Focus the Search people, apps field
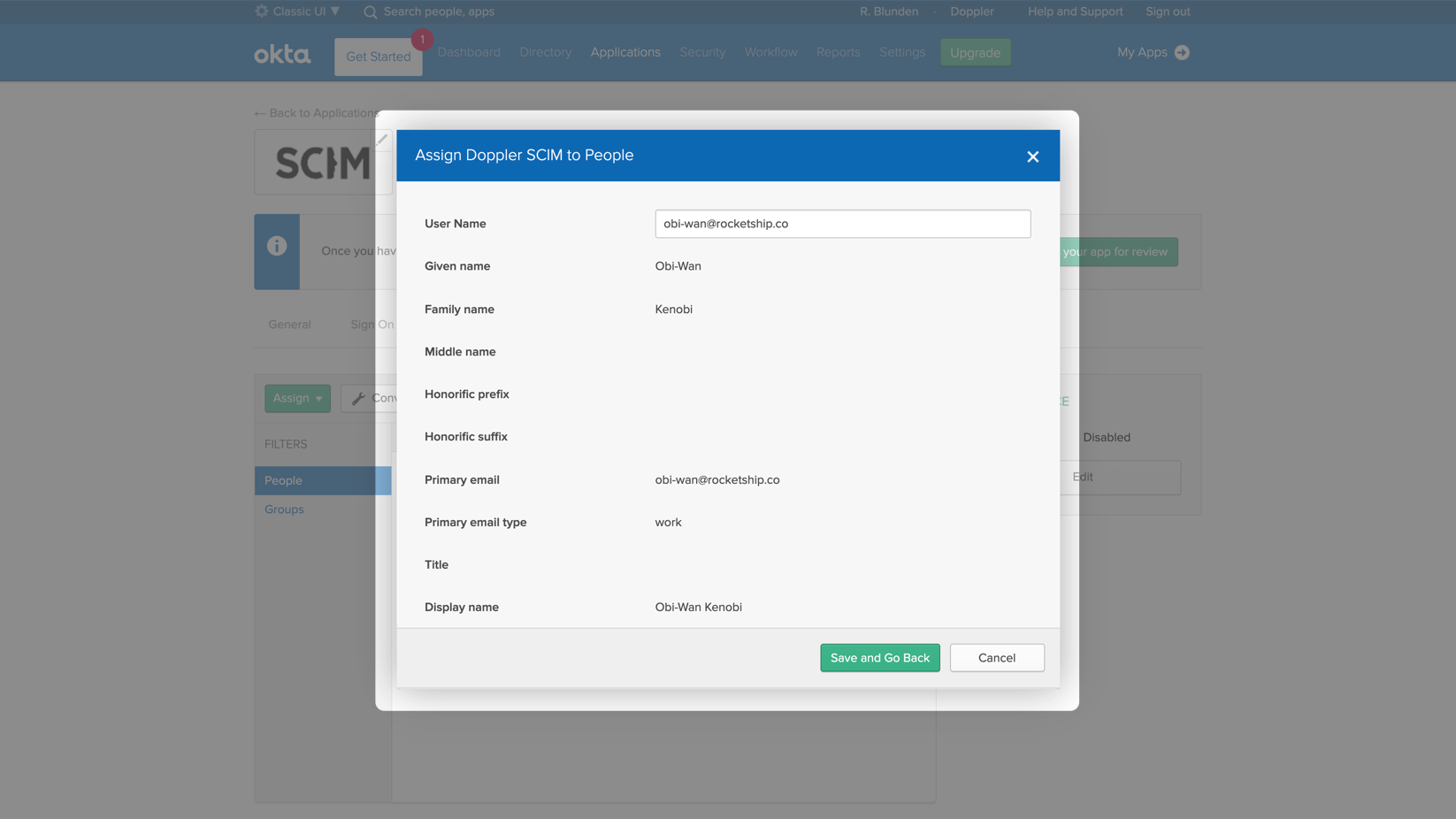1456x819 pixels. (x=439, y=11)
